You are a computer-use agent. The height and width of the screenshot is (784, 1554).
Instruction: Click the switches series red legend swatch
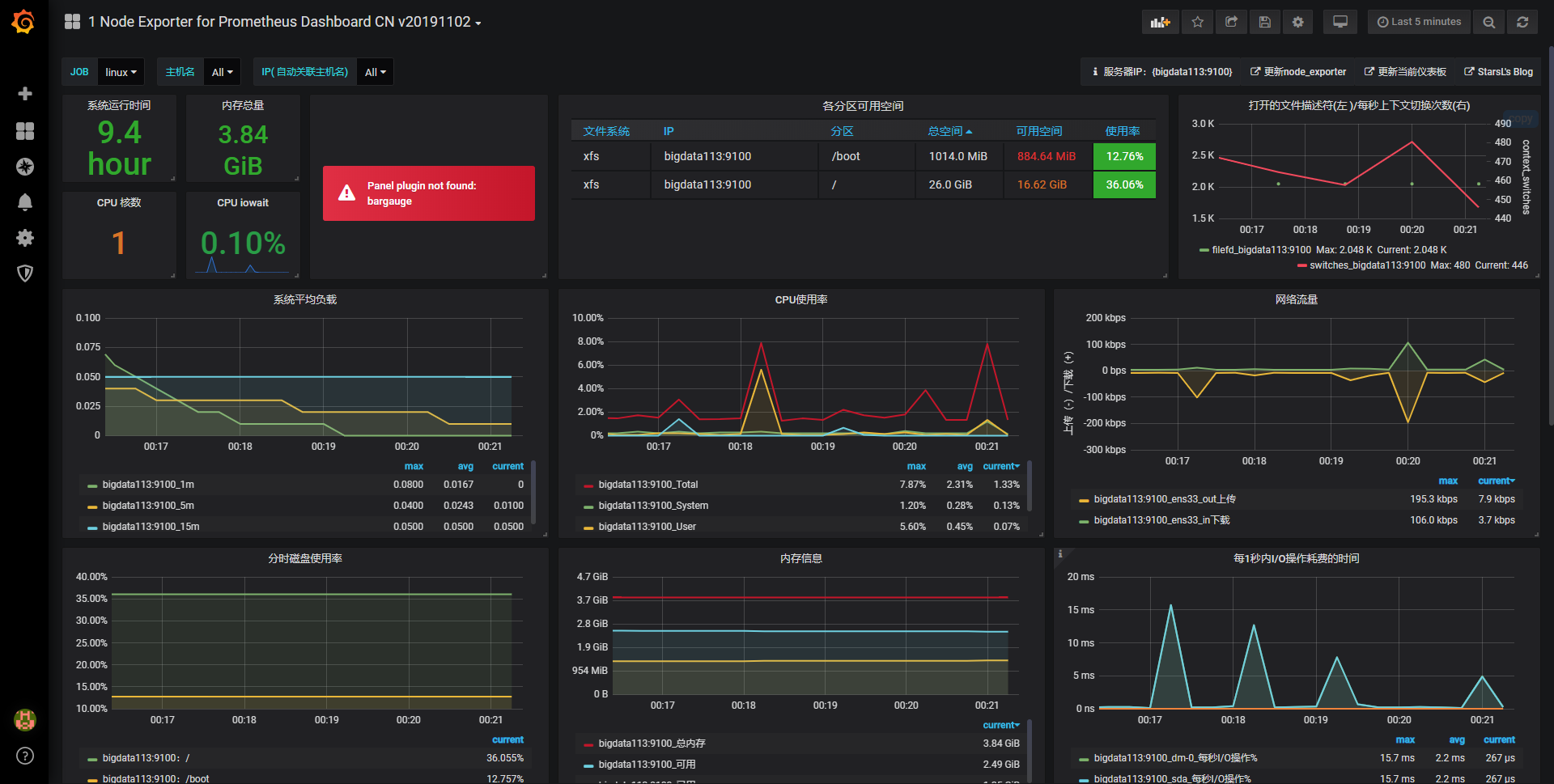tap(1302, 265)
